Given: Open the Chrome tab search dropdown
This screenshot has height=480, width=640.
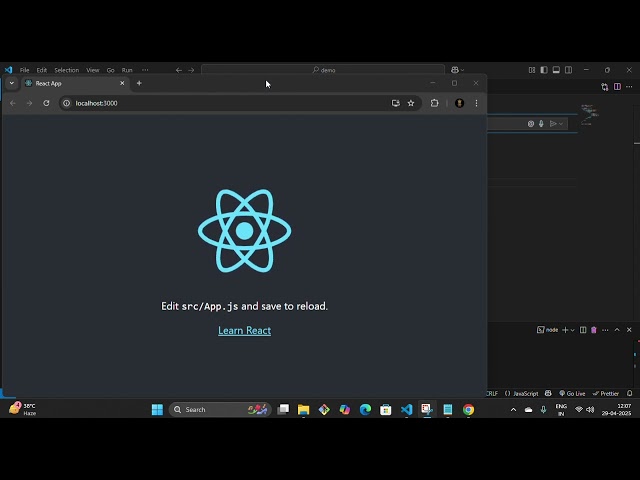Looking at the screenshot, I should [11, 83].
